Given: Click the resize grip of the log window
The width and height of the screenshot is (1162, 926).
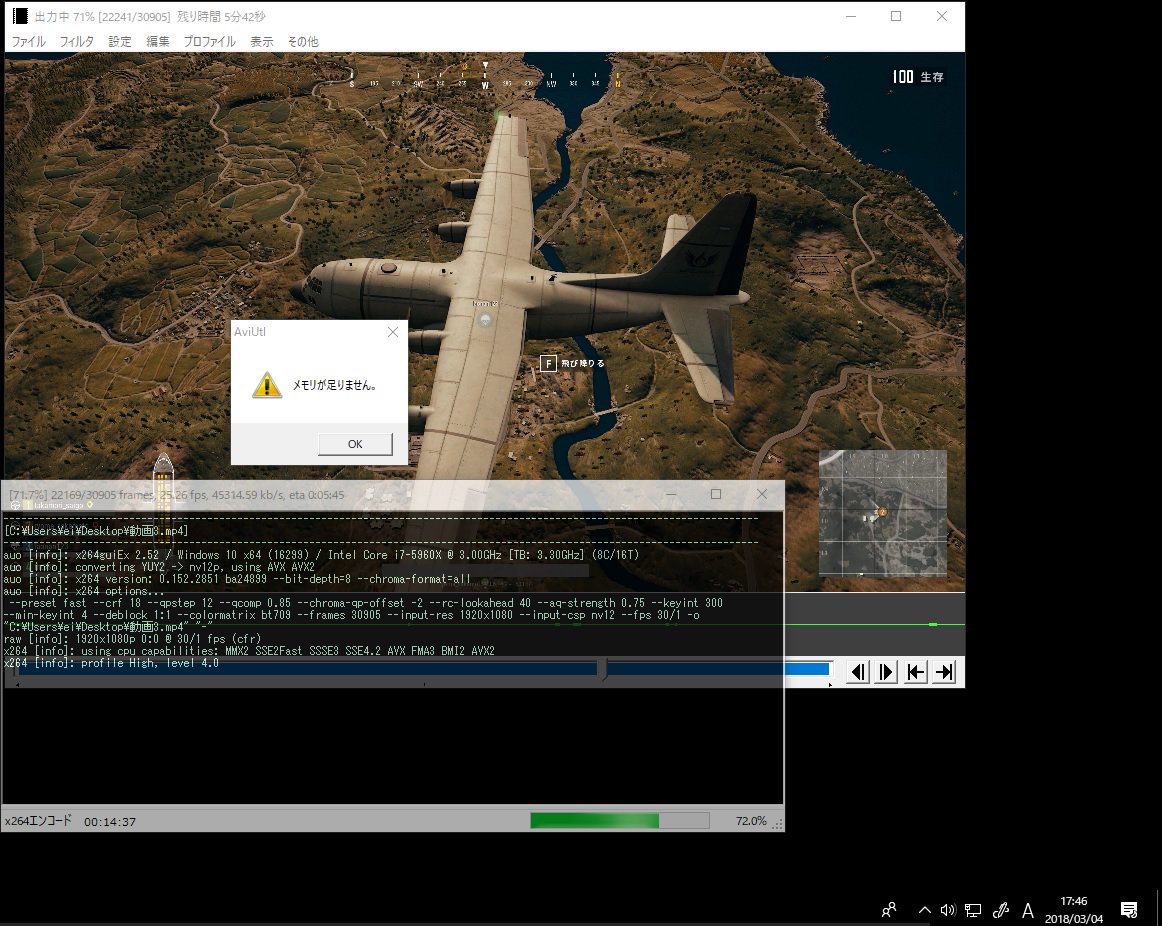Looking at the screenshot, I should click(777, 825).
